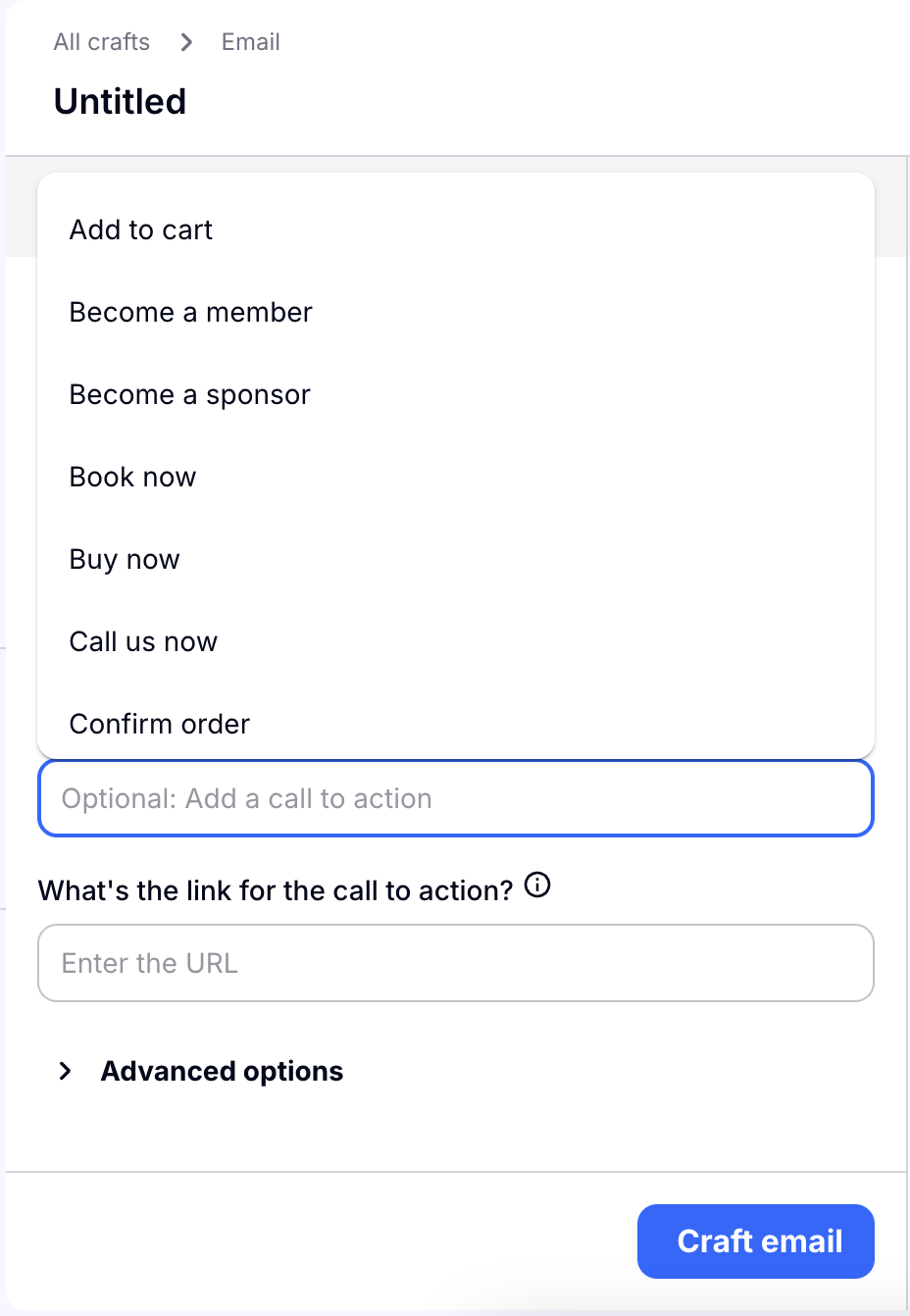Image resolution: width=910 pixels, height=1316 pixels.
Task: Choose Become a member from list
Action: (190, 312)
